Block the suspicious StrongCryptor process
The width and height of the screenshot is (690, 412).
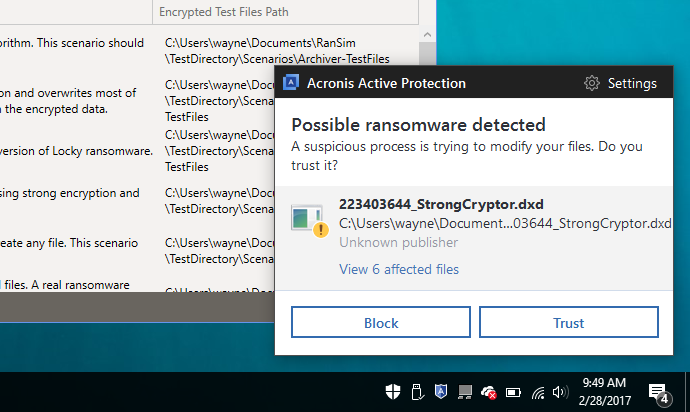380,323
